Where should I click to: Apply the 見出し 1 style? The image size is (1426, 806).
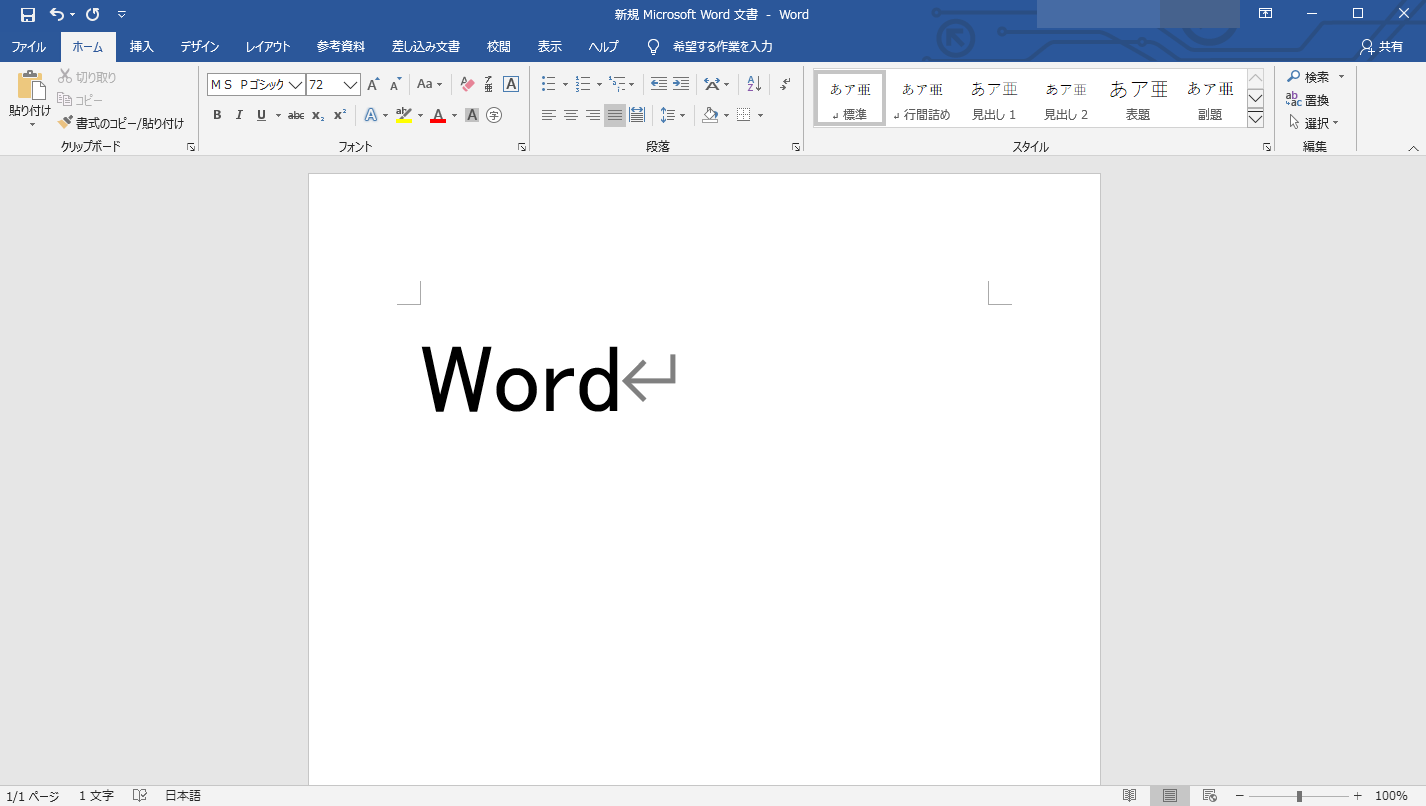click(994, 98)
